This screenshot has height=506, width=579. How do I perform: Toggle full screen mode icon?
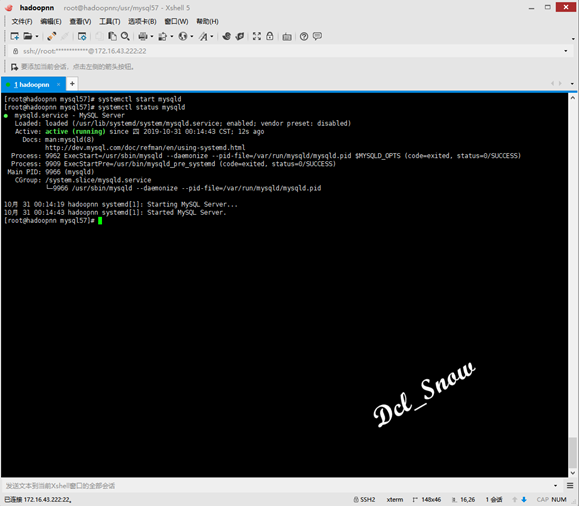pos(257,36)
